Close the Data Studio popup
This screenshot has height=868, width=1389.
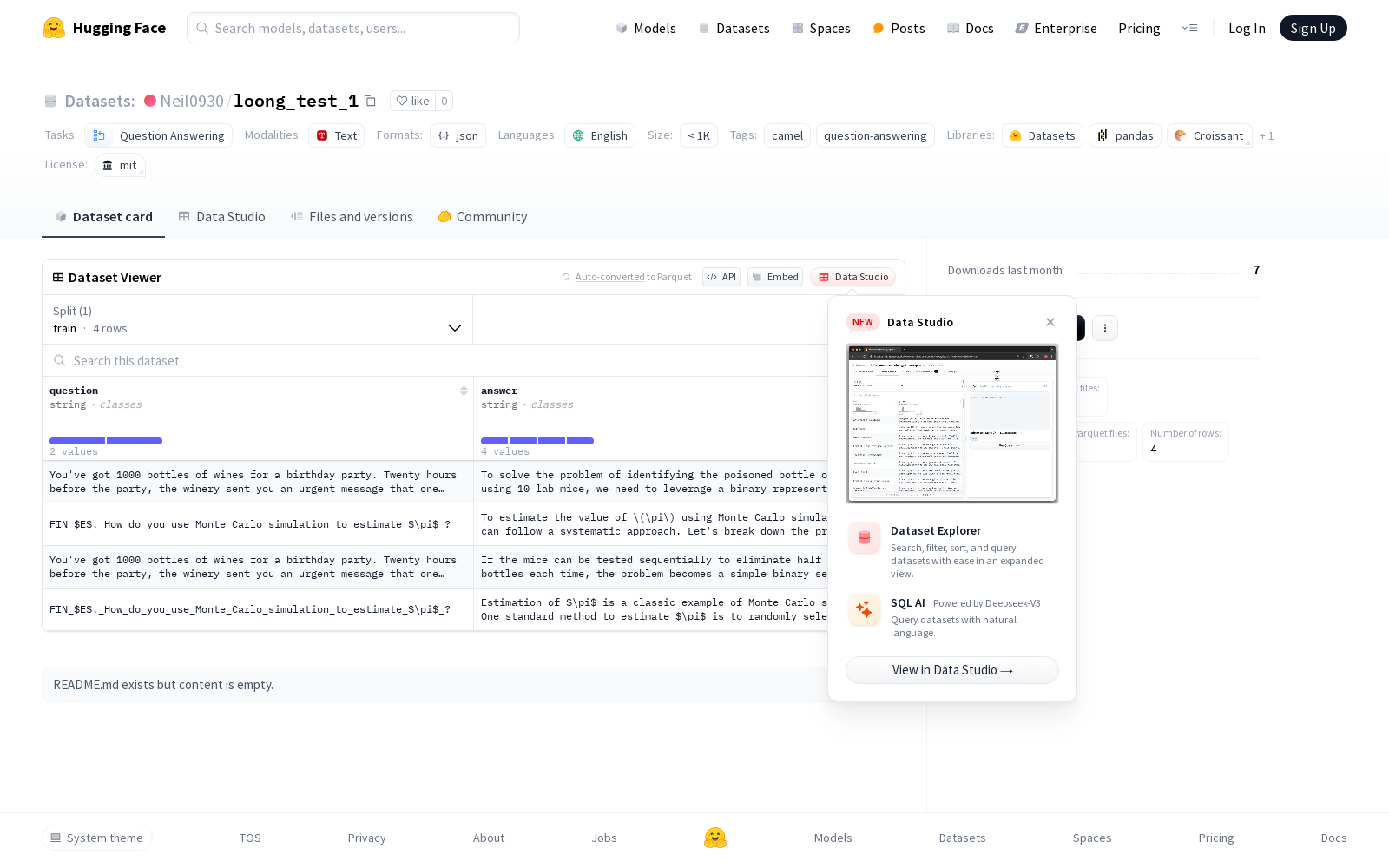(x=1050, y=322)
